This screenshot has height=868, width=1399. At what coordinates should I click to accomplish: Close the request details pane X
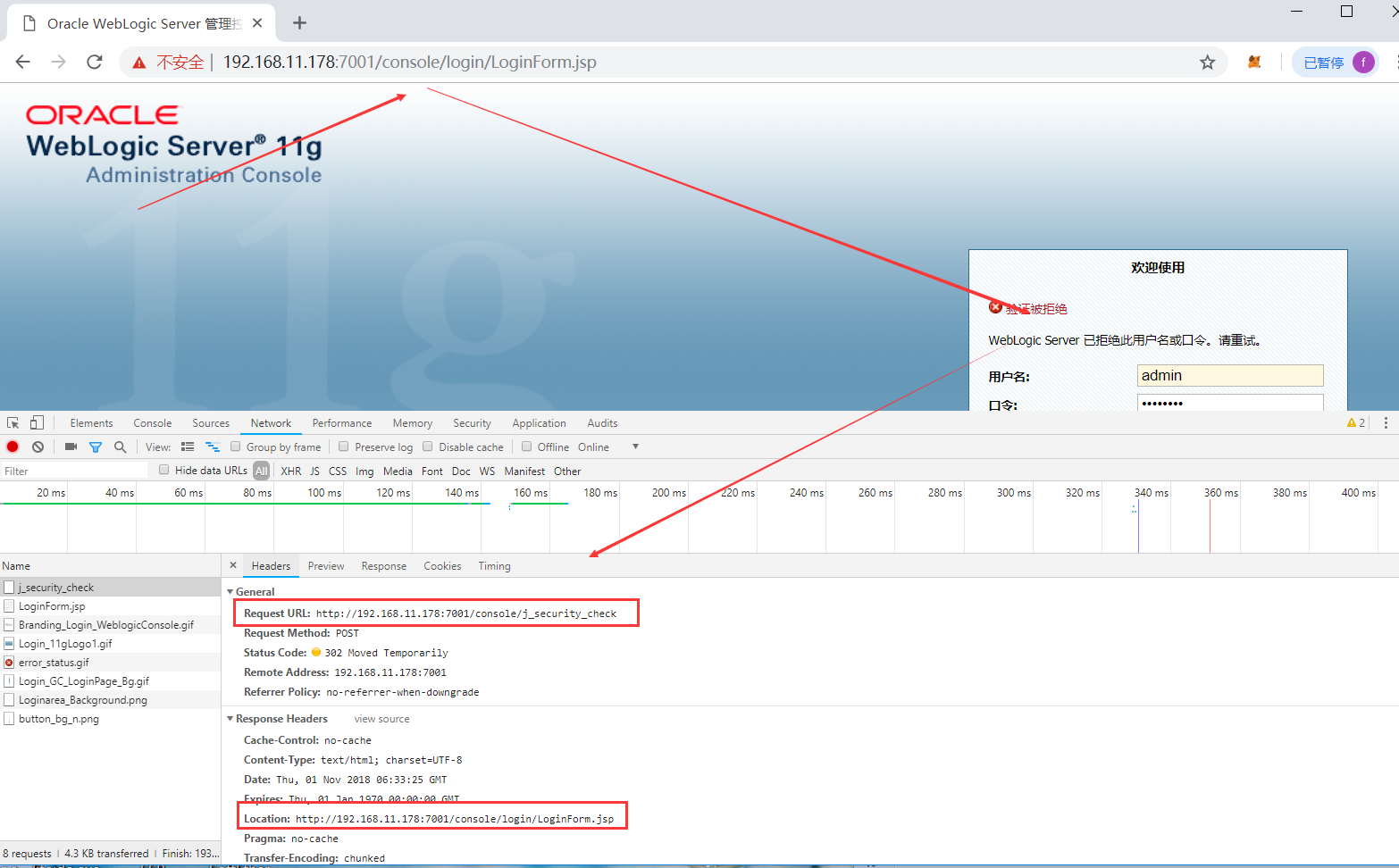coord(233,565)
